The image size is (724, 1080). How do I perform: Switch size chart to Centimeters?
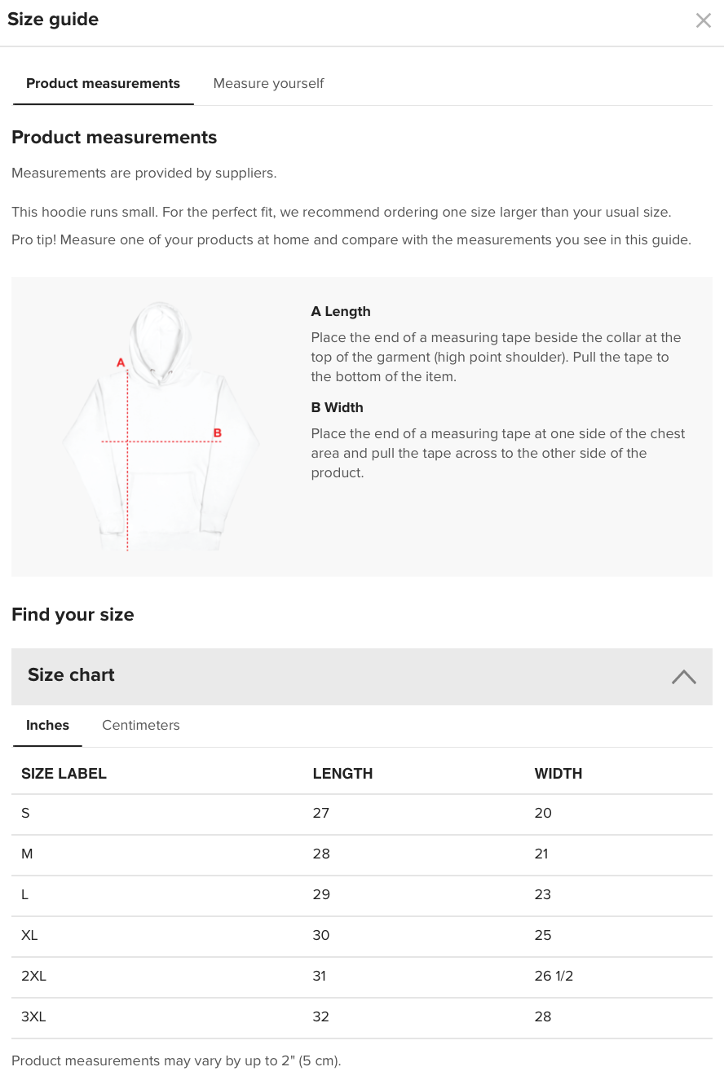(x=141, y=725)
